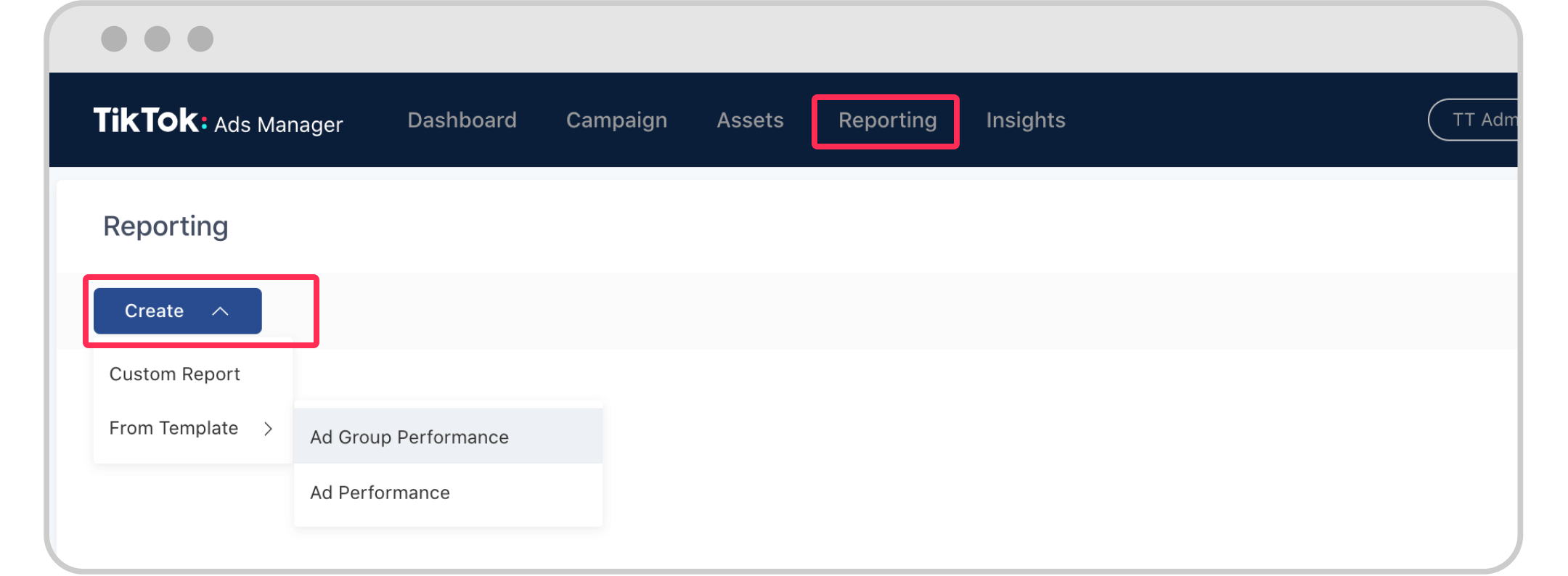Click the first gray window control dot

[x=114, y=38]
